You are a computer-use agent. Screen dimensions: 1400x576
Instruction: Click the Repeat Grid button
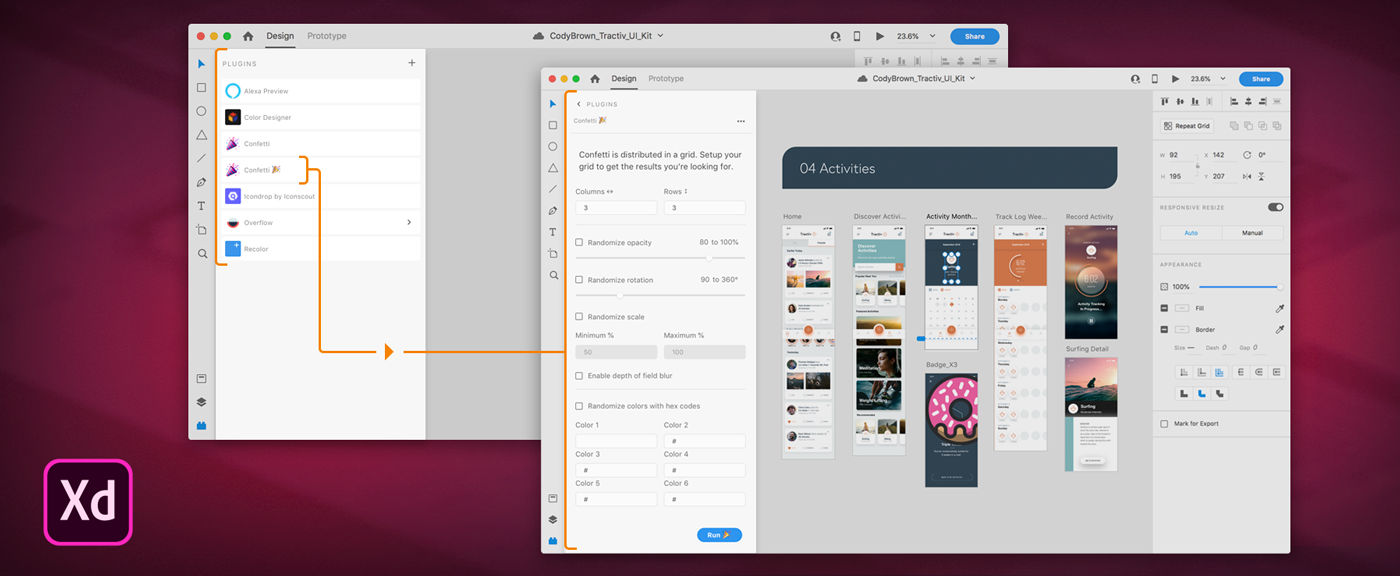click(x=1187, y=126)
